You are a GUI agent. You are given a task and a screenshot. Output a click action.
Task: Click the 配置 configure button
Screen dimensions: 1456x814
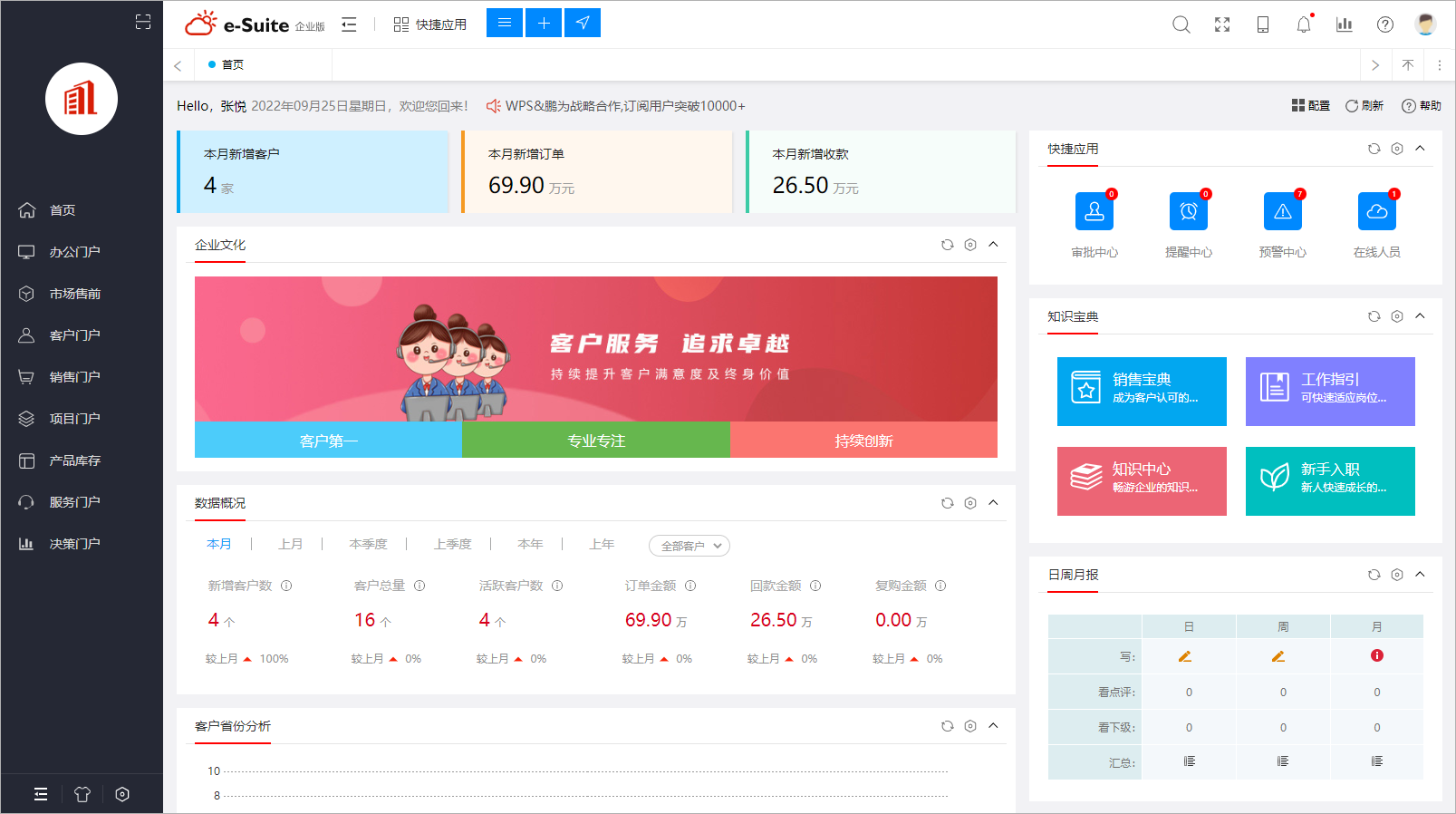click(x=1311, y=106)
